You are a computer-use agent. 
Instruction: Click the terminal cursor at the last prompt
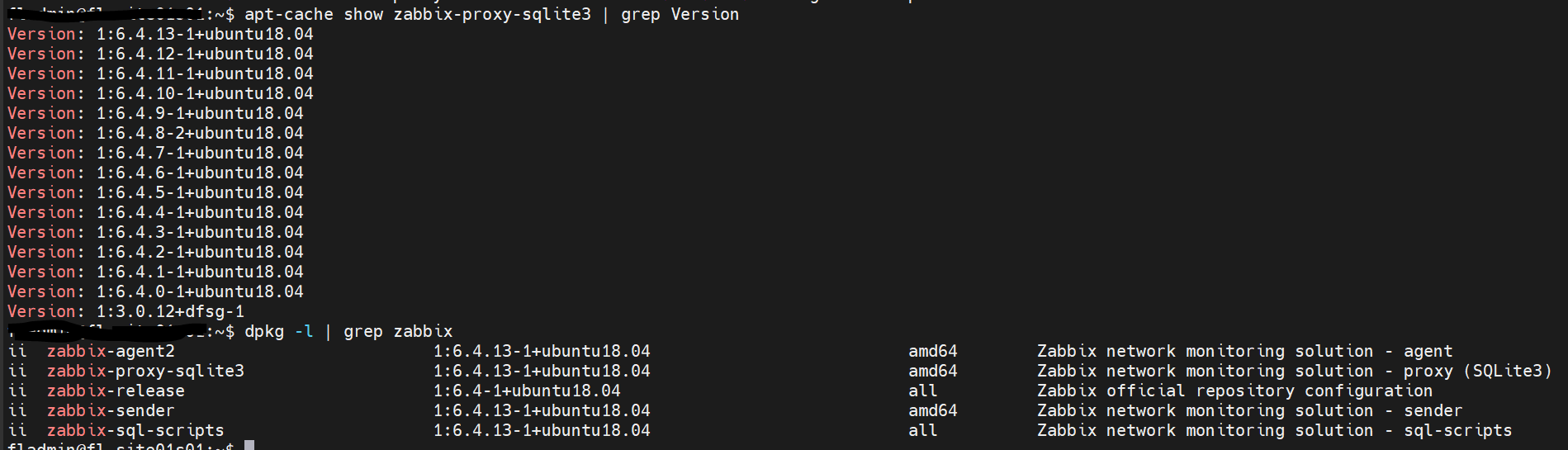(249, 446)
